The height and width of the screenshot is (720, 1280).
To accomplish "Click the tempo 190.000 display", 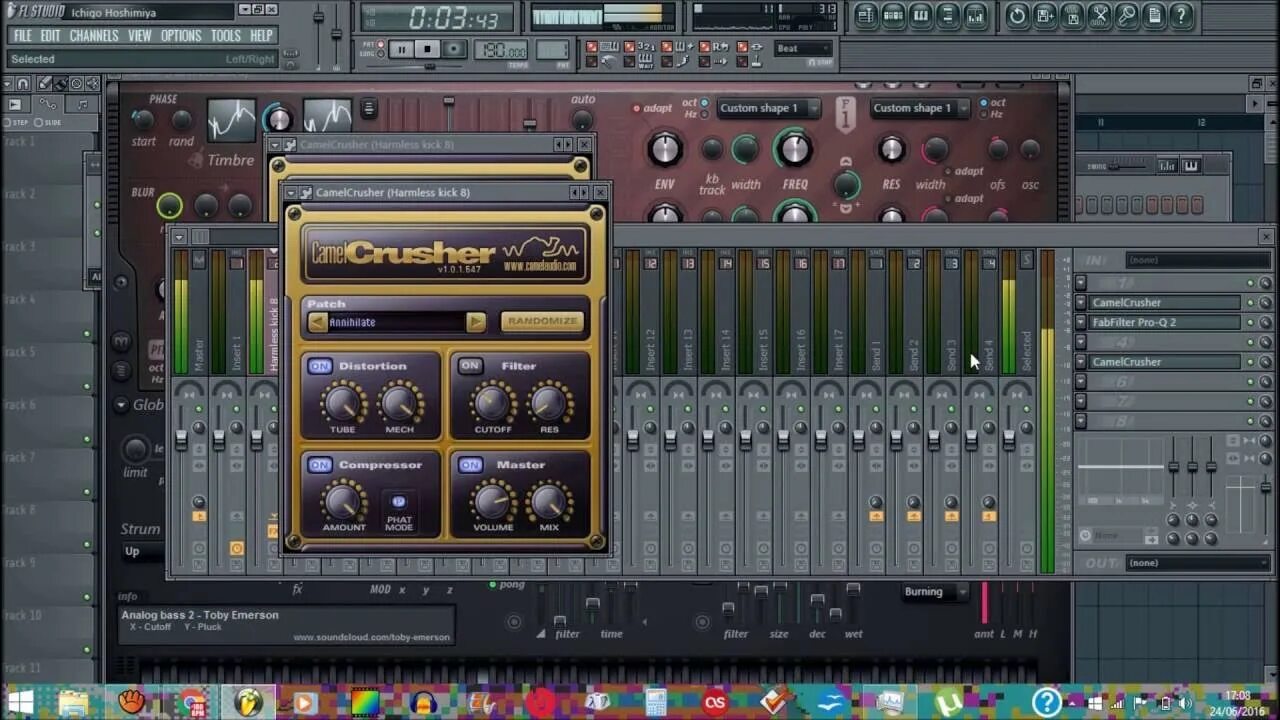I will click(x=502, y=51).
